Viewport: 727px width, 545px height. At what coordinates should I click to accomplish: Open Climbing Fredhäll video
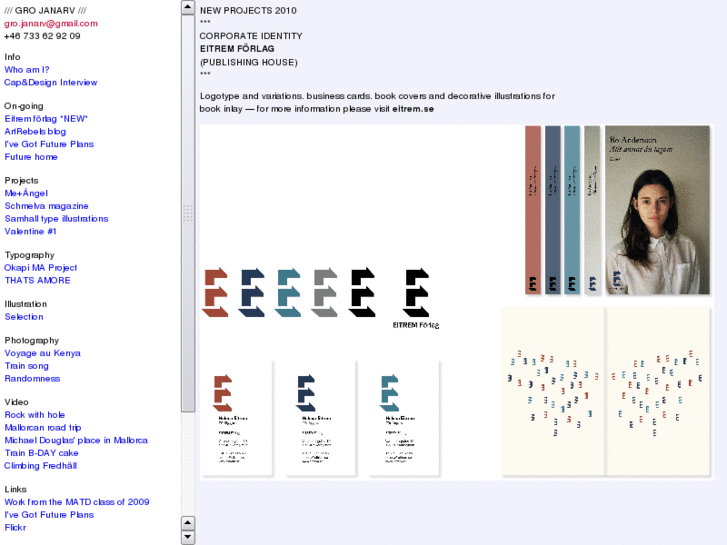41,465
